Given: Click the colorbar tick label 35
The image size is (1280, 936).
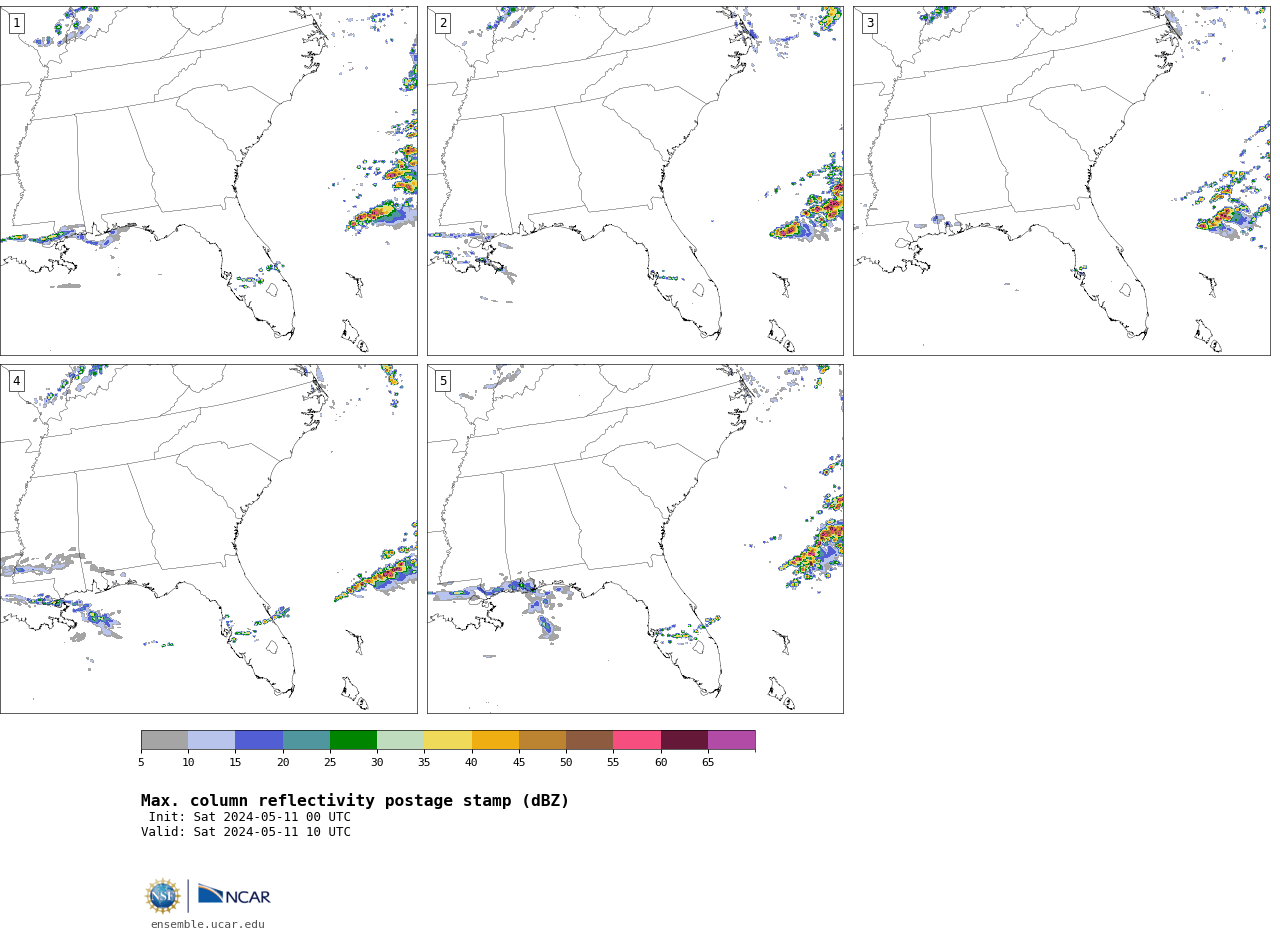Looking at the screenshot, I should pyautogui.click(x=424, y=763).
